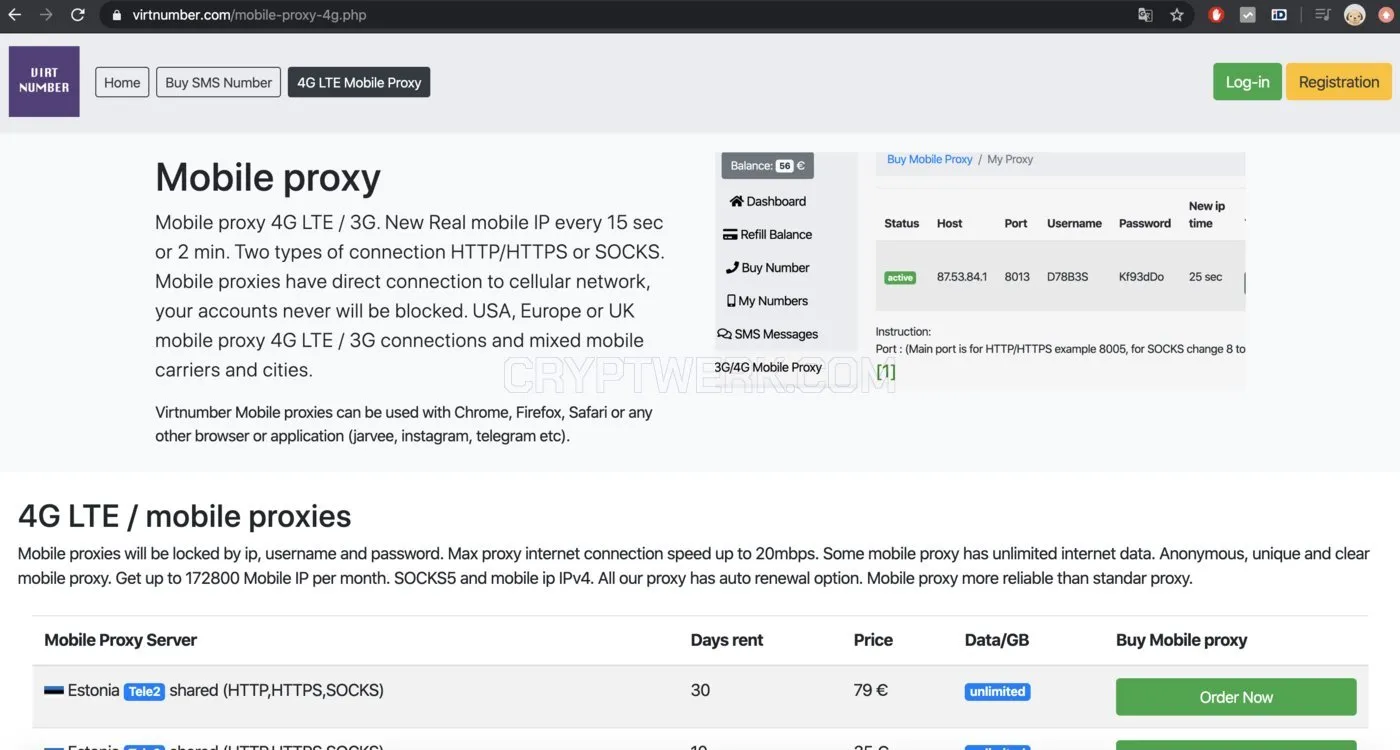Click My Numbers in the preview sidebar
The image size is (1400, 750).
(768, 300)
